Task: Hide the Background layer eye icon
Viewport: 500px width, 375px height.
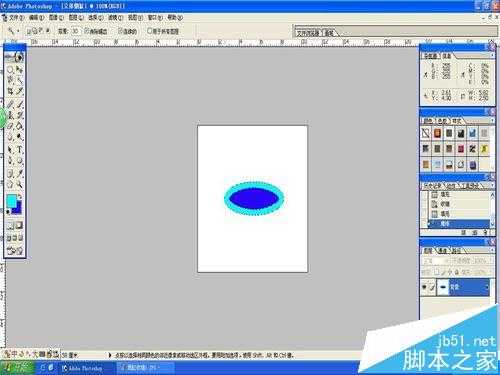Action: 424,287
